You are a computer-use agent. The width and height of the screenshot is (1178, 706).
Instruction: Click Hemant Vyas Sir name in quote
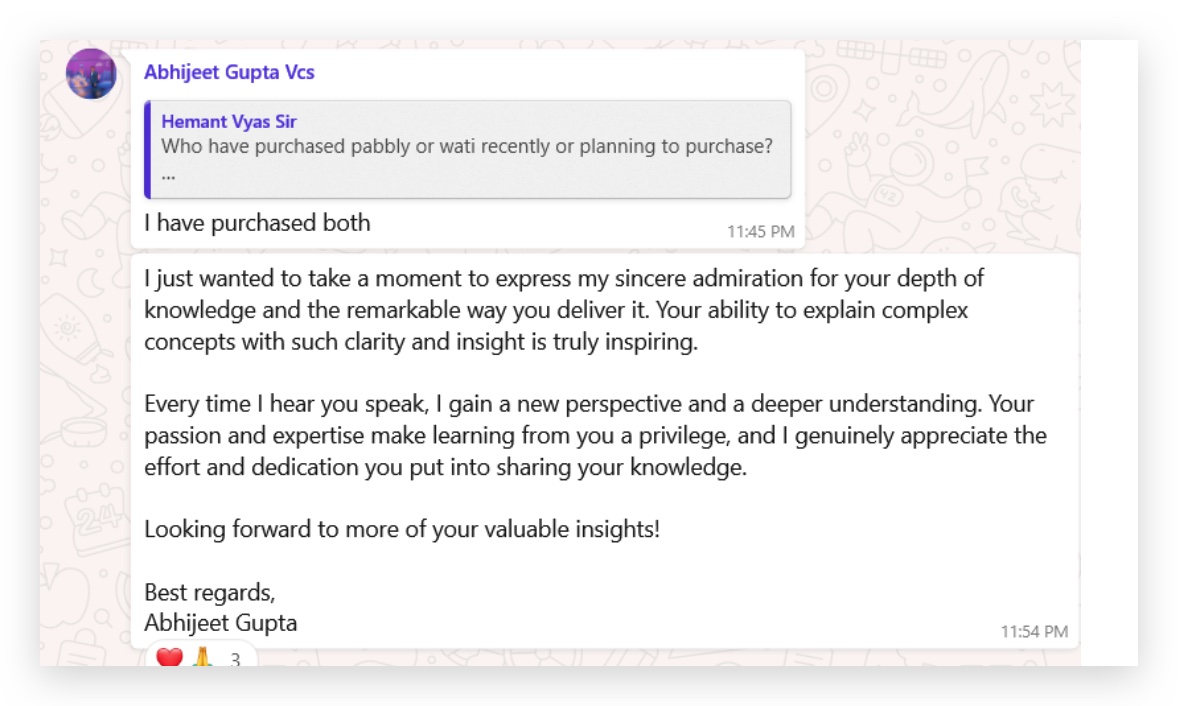(229, 122)
